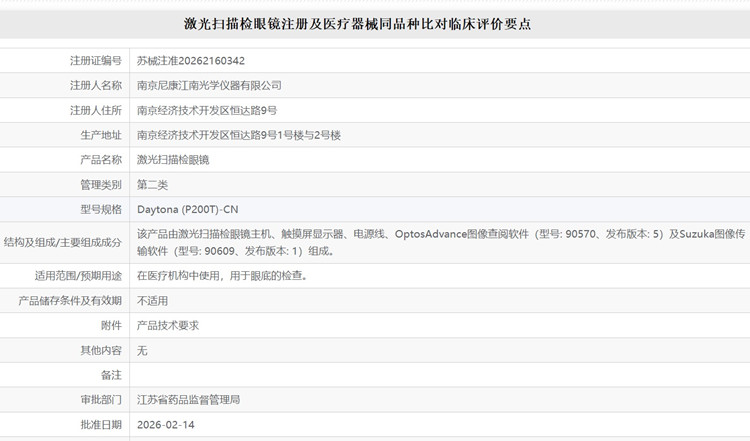The image size is (750, 441).
Task: Click the 适用范围/预期用途 label
Action: point(78,276)
